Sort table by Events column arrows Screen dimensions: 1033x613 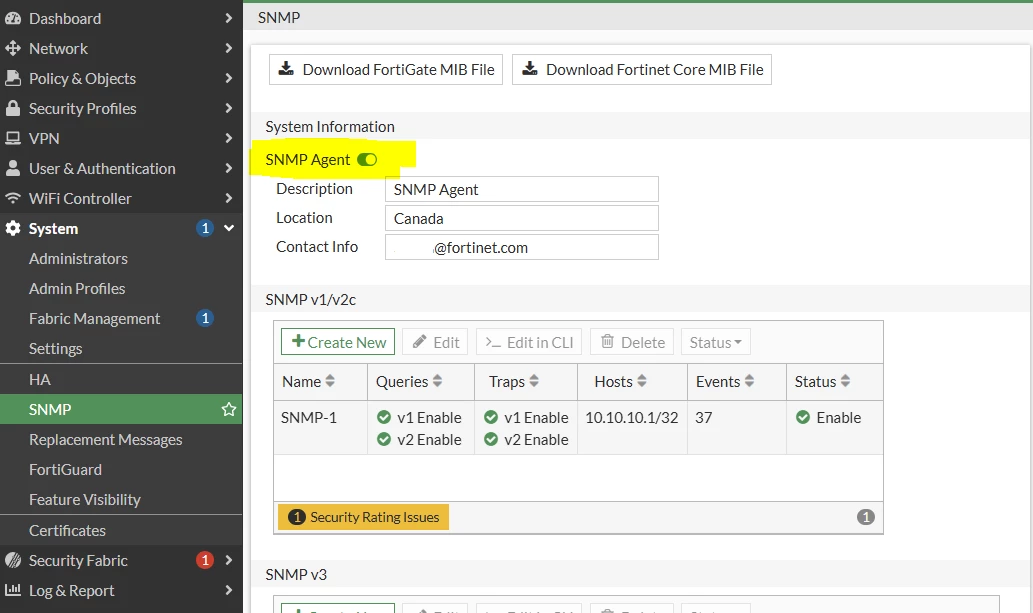tap(749, 381)
